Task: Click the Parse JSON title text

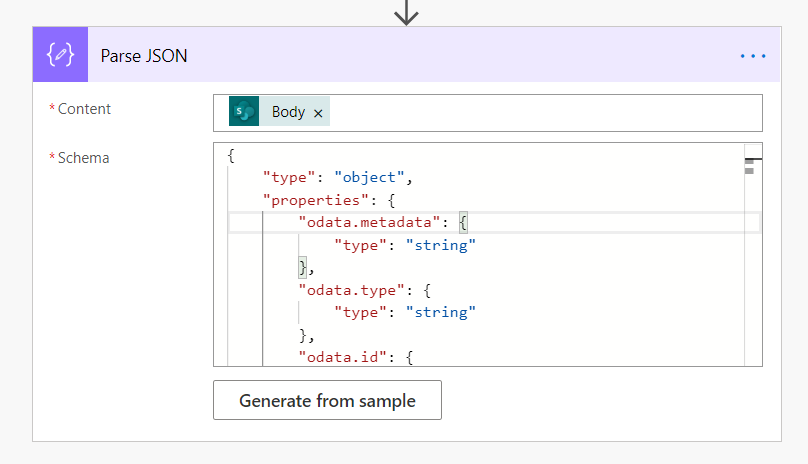Action: point(144,56)
